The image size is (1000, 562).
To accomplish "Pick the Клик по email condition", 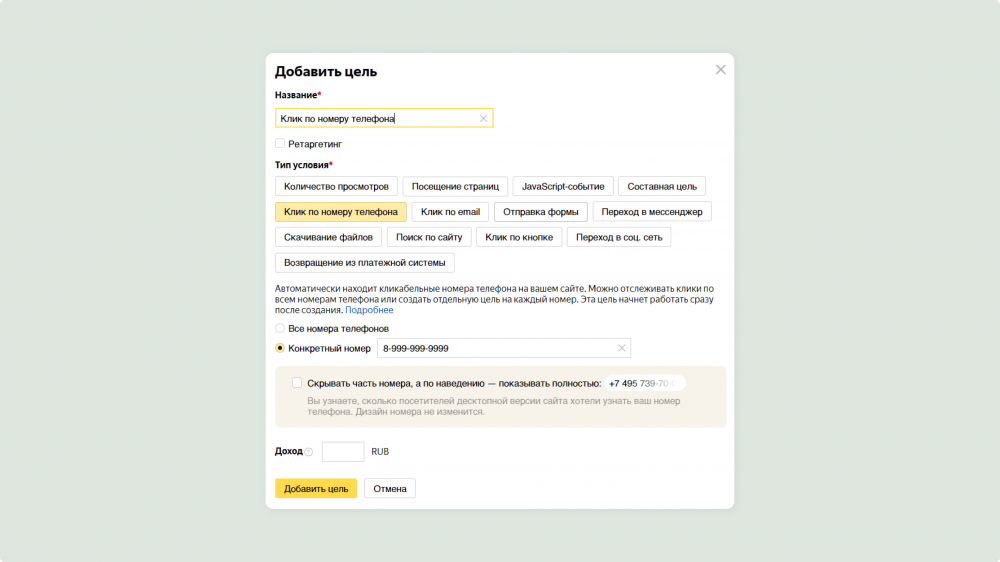I will [x=450, y=212].
